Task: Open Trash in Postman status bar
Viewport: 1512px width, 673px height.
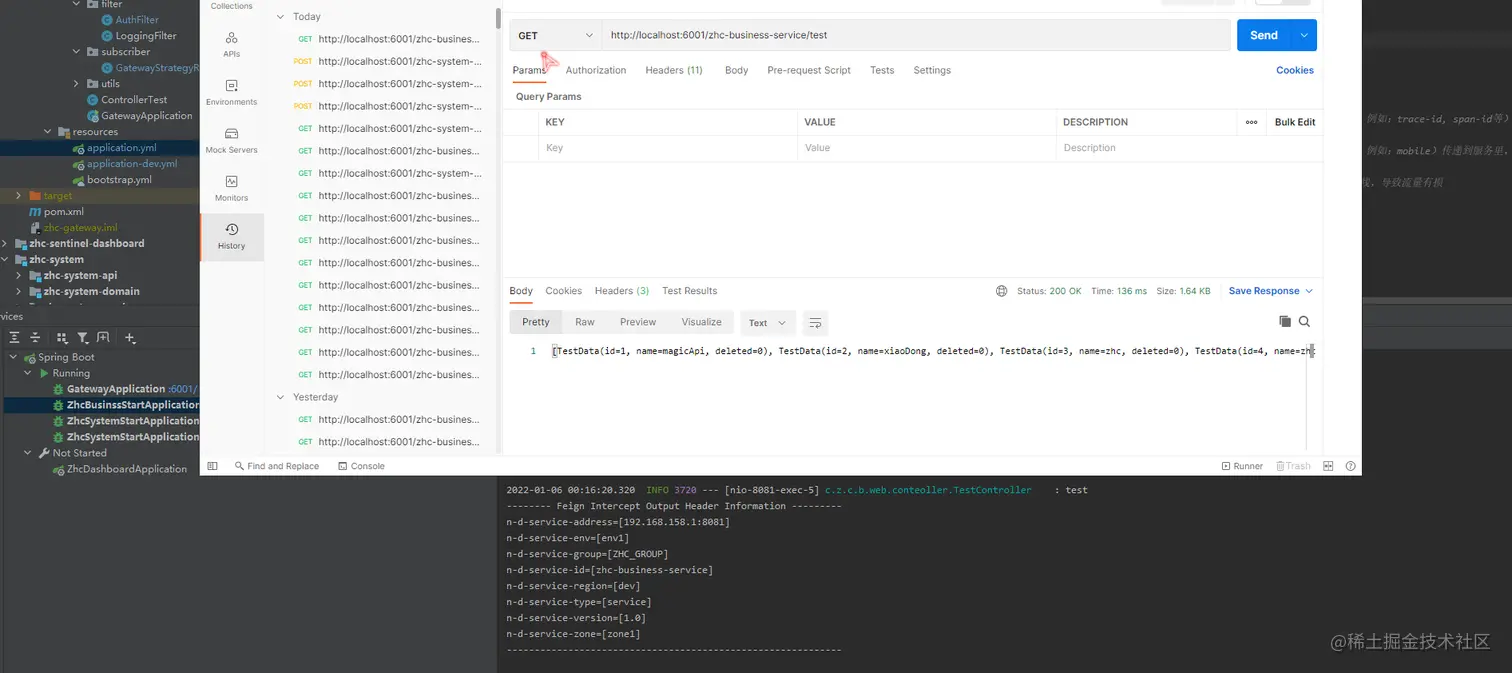Action: point(1292,466)
